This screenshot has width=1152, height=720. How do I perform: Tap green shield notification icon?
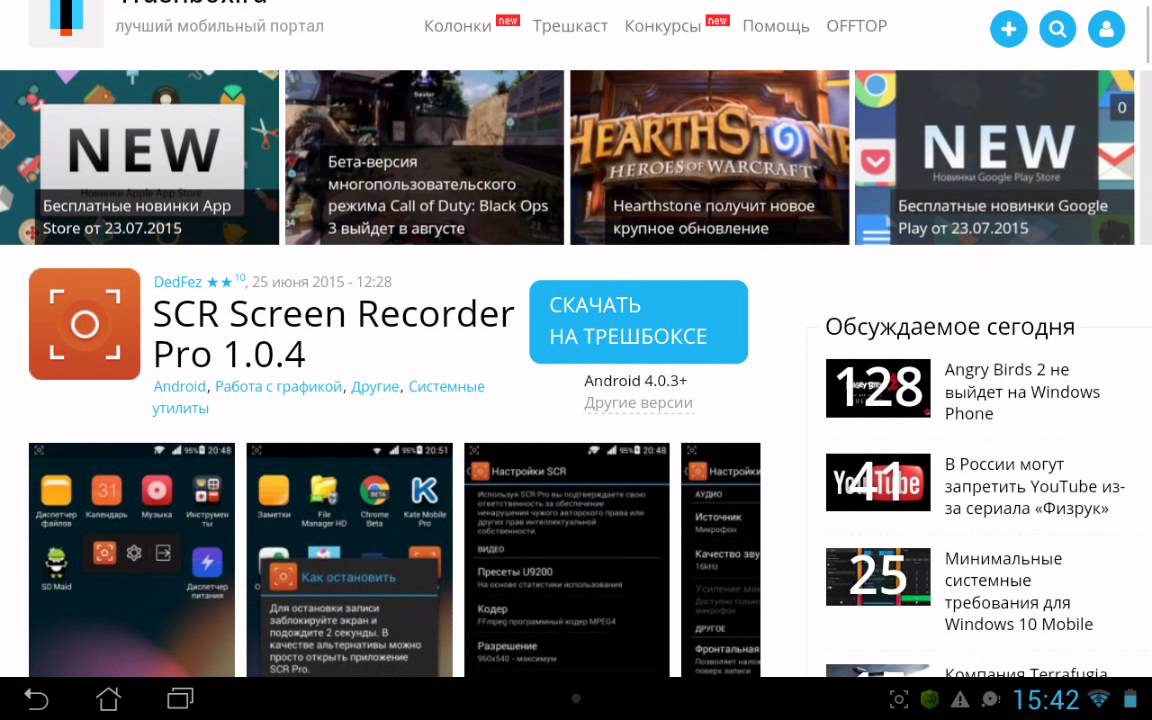tap(930, 699)
